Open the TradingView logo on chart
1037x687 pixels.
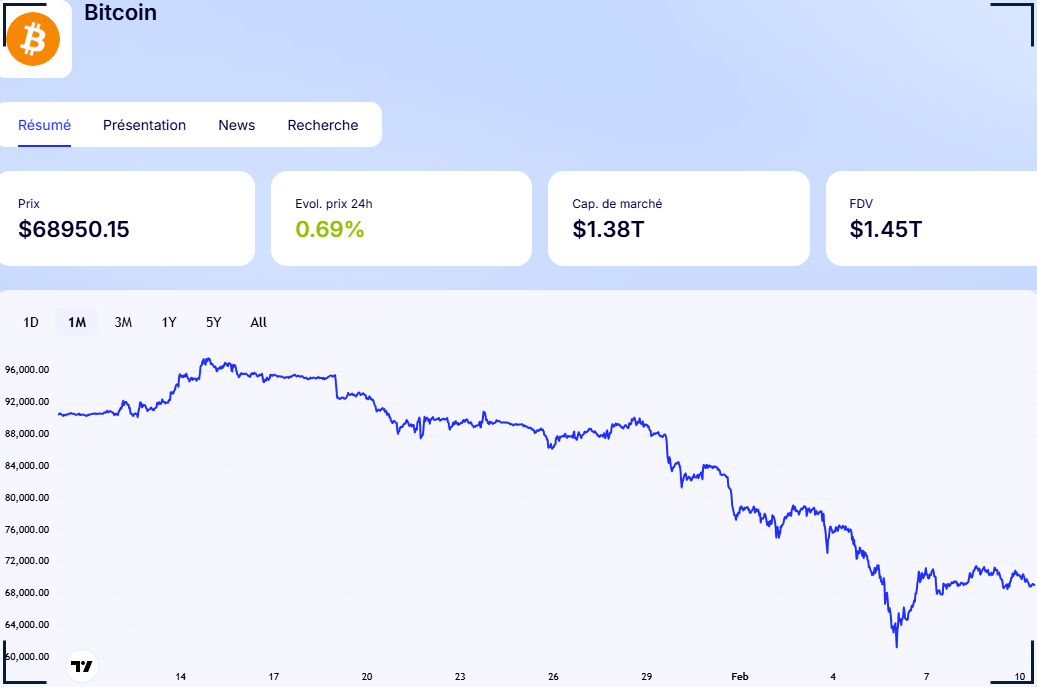(x=82, y=665)
